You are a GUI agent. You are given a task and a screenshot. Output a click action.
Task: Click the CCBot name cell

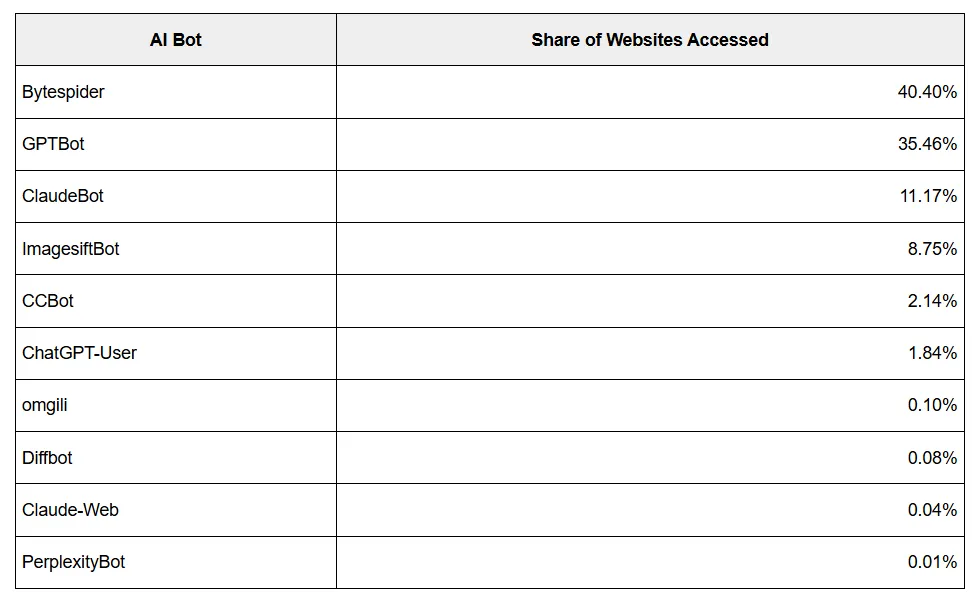pyautogui.click(x=48, y=301)
